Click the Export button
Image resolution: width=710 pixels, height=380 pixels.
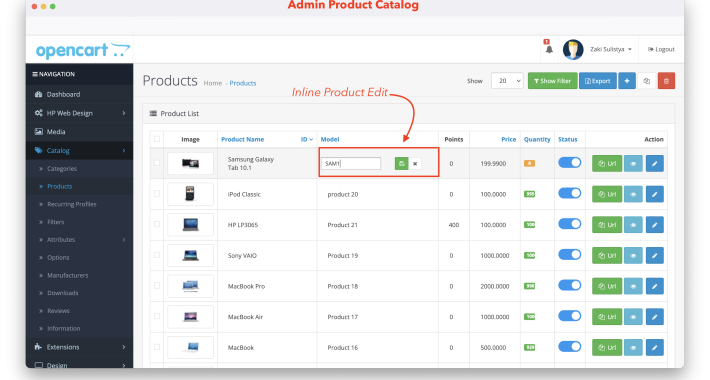598,81
